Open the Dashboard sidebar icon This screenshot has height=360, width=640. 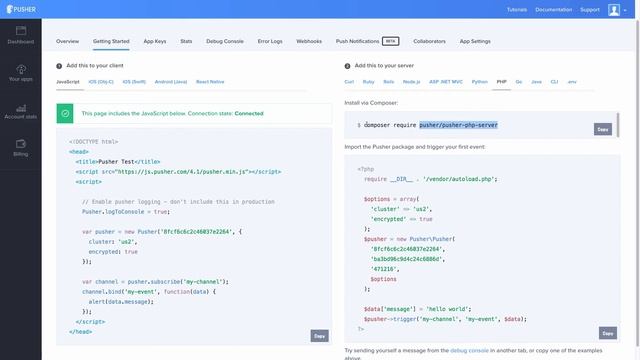point(21,35)
